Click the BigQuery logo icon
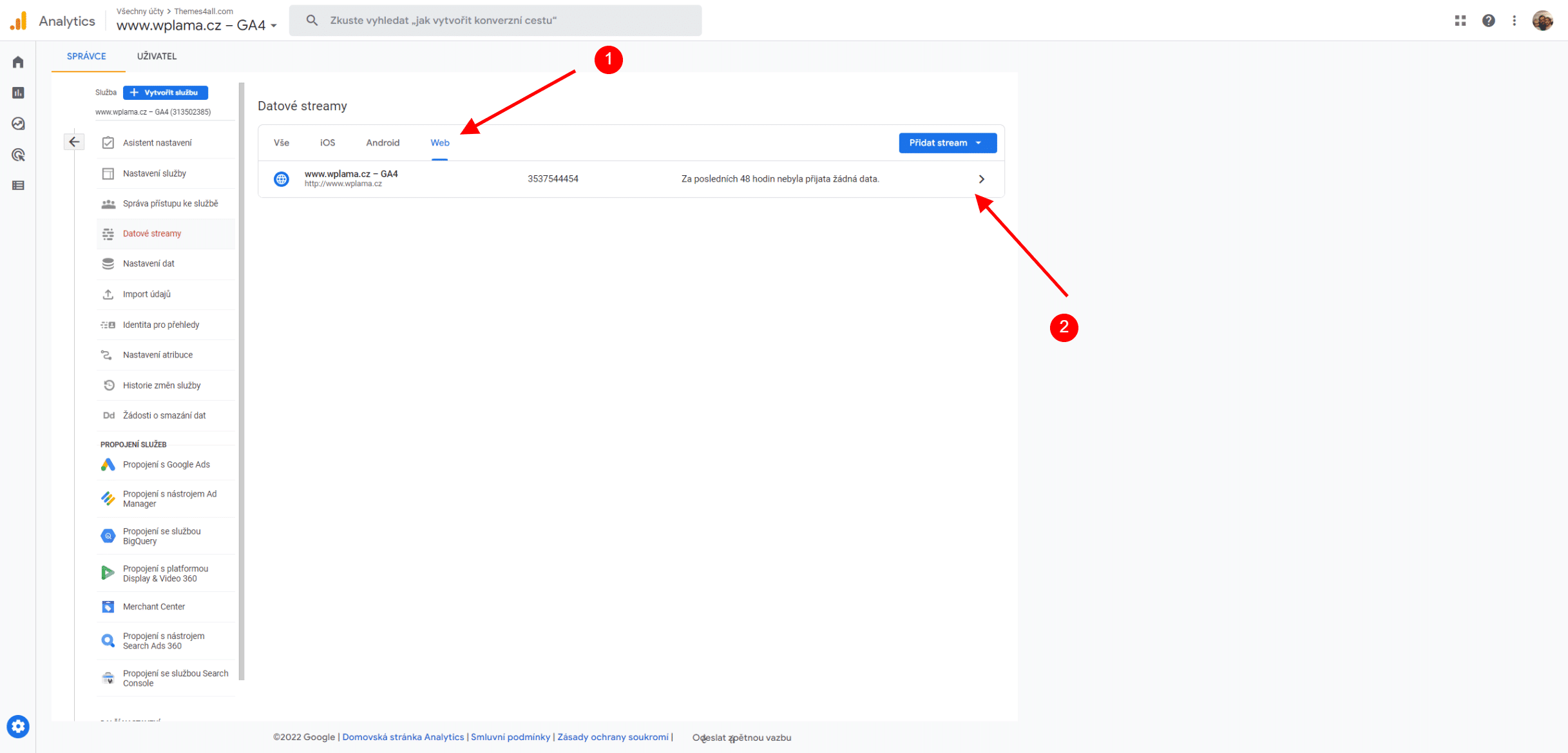This screenshot has width=1568, height=753. [108, 536]
